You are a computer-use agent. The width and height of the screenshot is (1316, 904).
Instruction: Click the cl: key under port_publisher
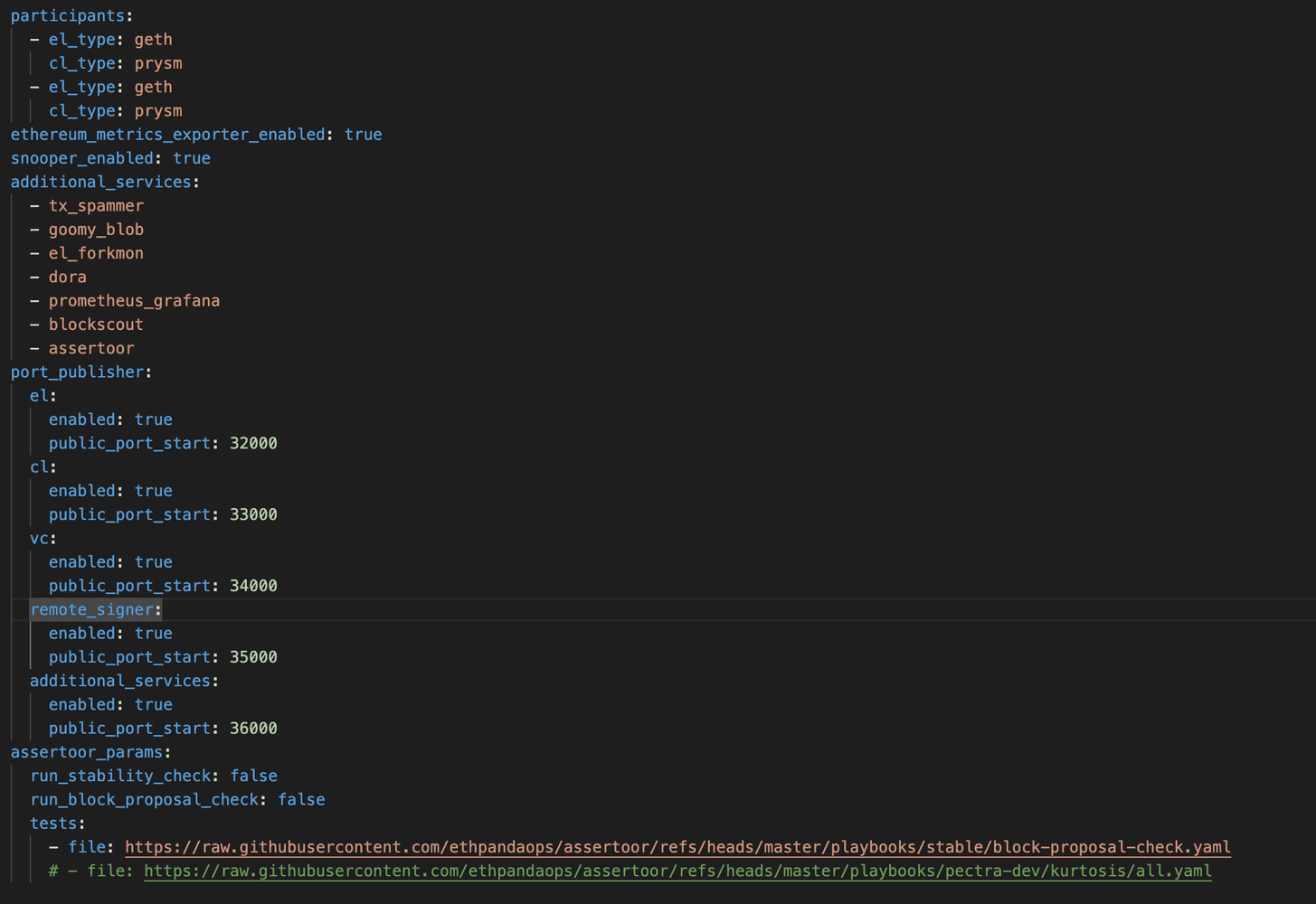(x=39, y=466)
